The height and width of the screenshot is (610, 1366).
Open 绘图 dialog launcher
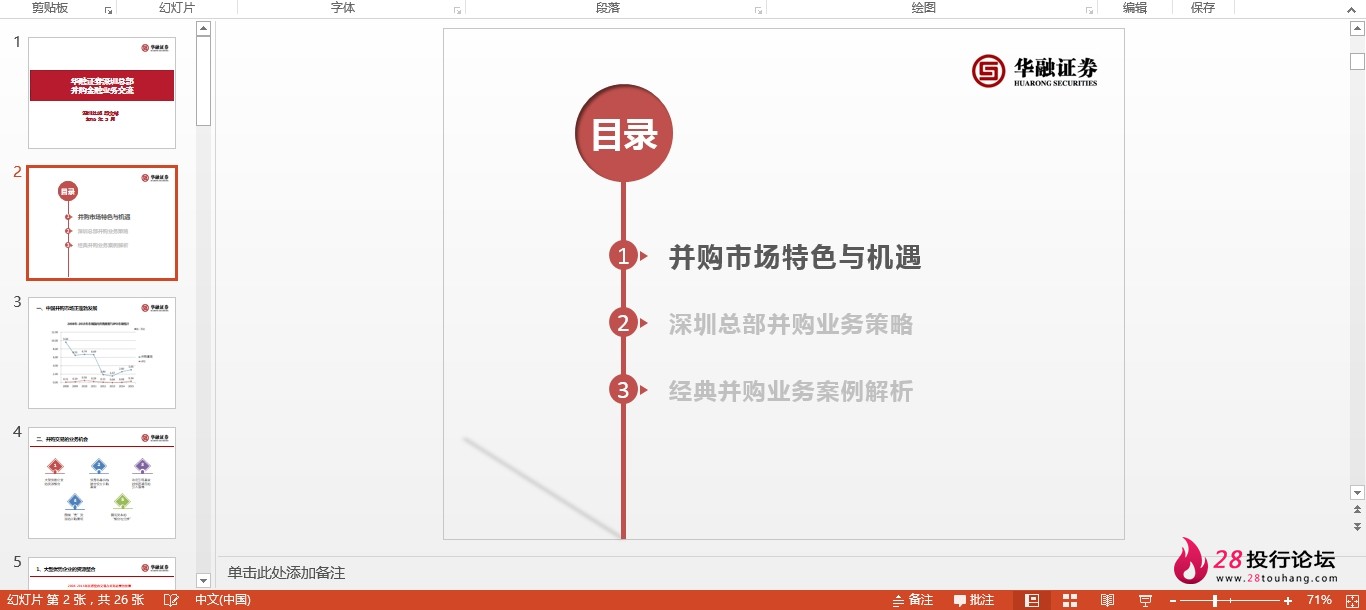tap(1089, 10)
